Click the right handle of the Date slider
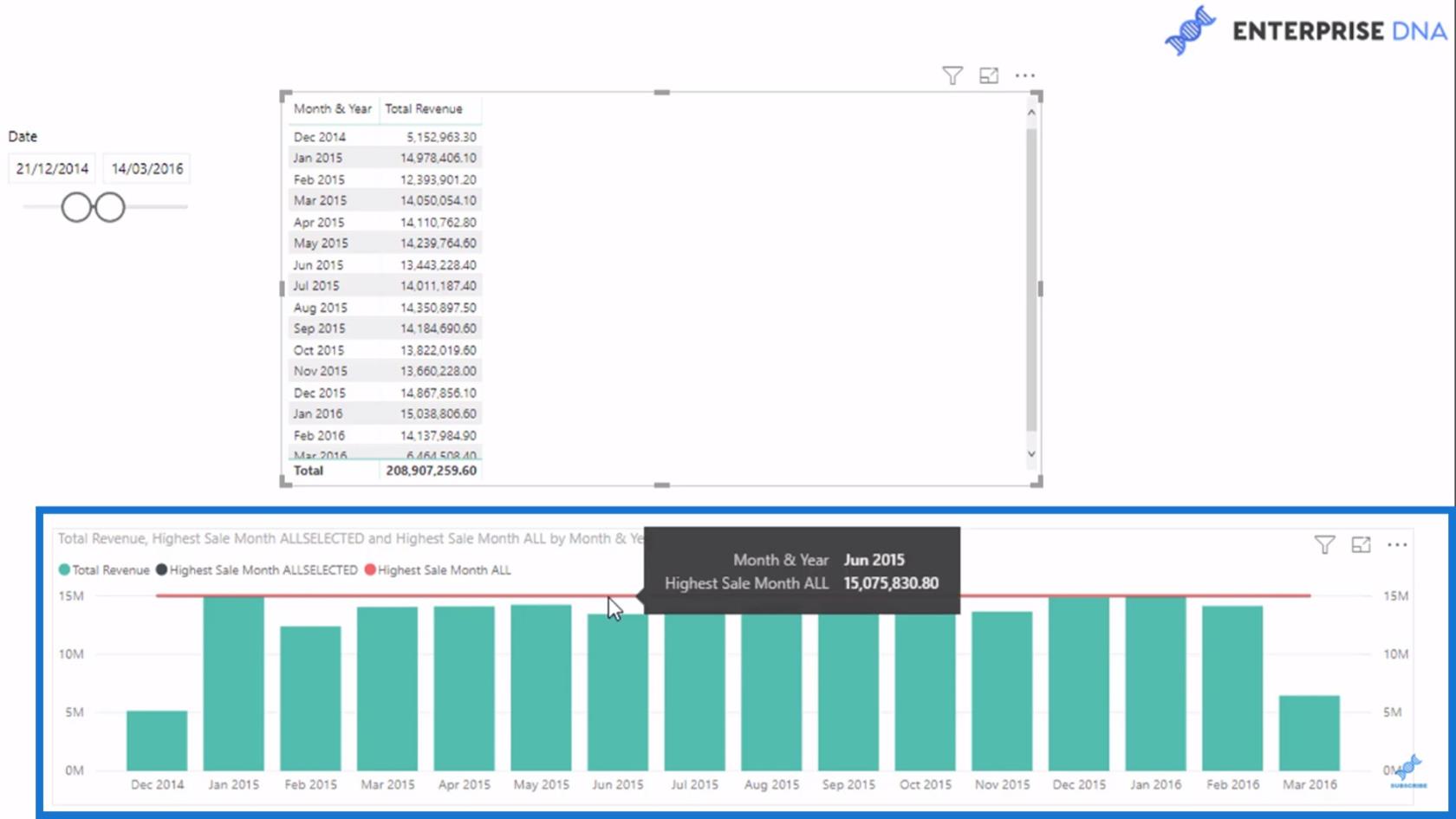This screenshot has width=1456, height=819. pyautogui.click(x=109, y=208)
